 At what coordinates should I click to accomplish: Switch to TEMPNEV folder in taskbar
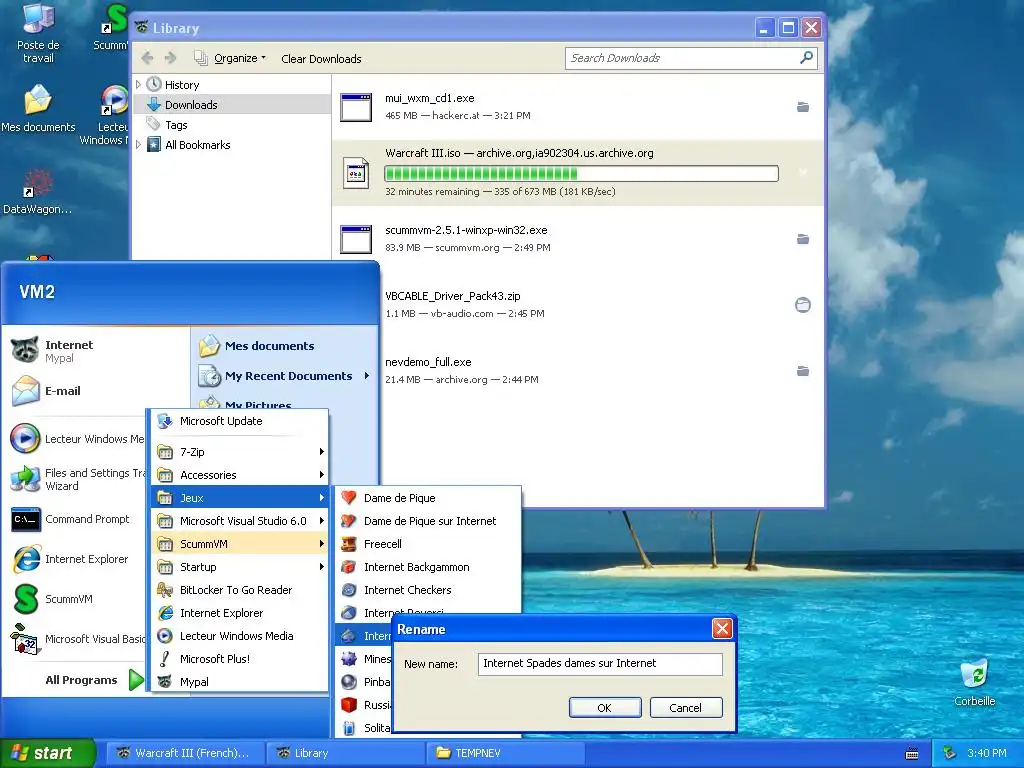(506, 753)
